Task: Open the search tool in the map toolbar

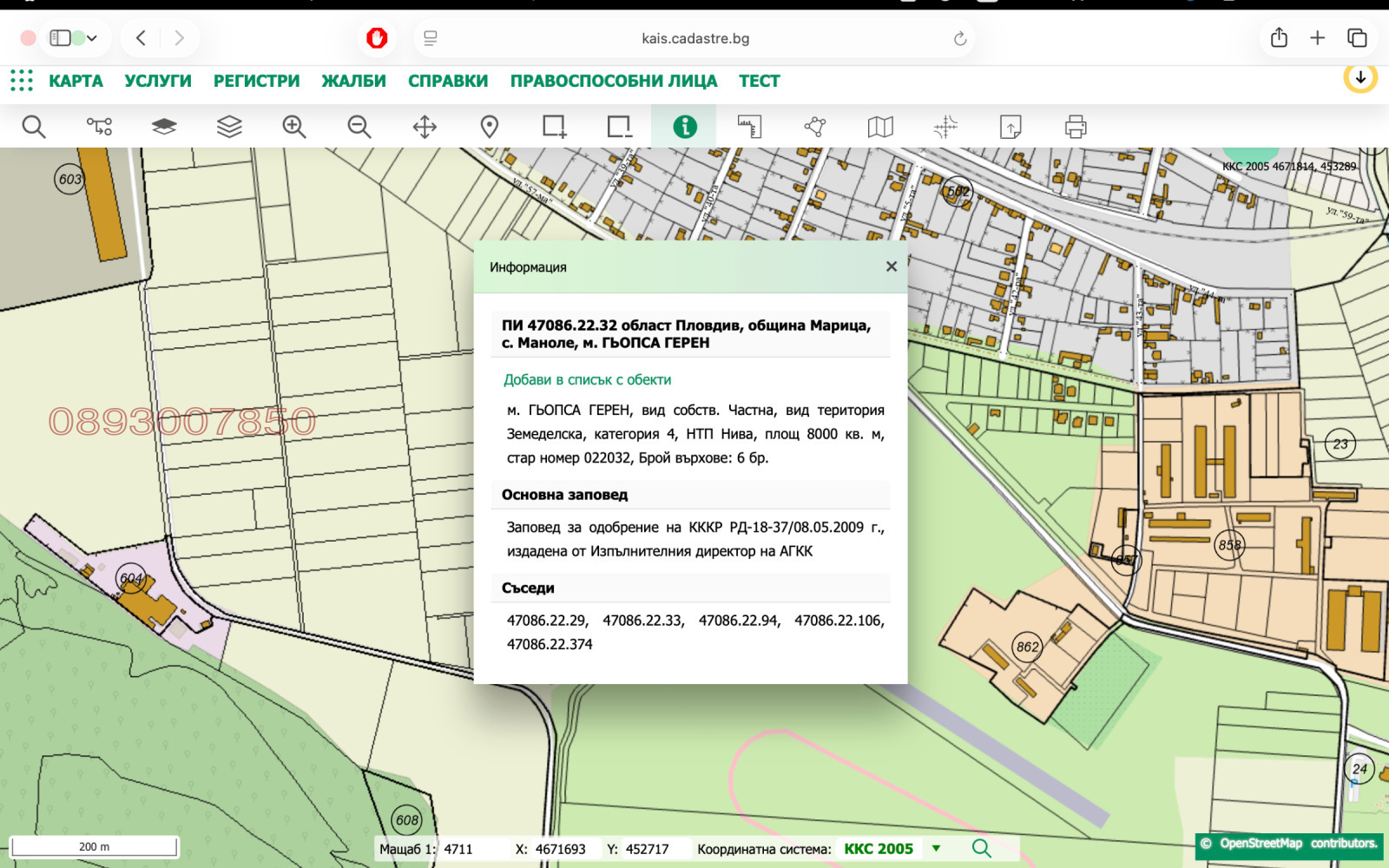Action: click(34, 127)
